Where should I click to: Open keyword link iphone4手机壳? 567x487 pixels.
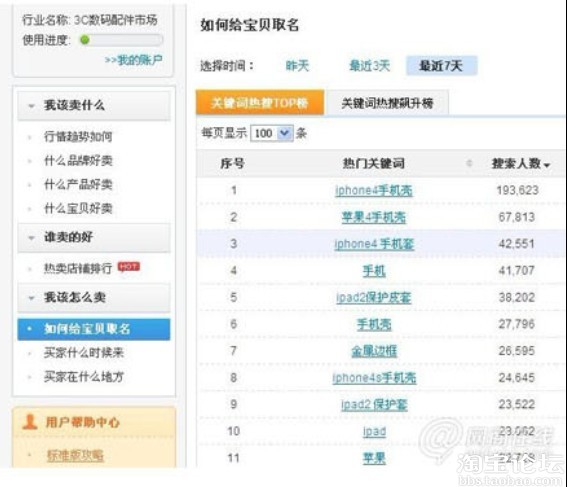coord(374,191)
